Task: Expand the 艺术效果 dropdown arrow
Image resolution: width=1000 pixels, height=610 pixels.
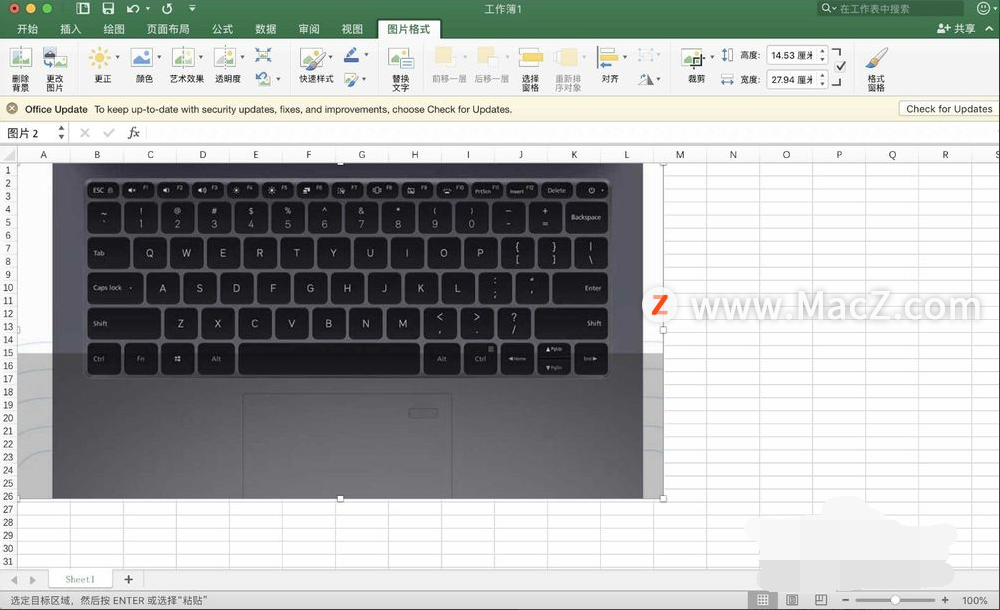Action: [x=201, y=57]
